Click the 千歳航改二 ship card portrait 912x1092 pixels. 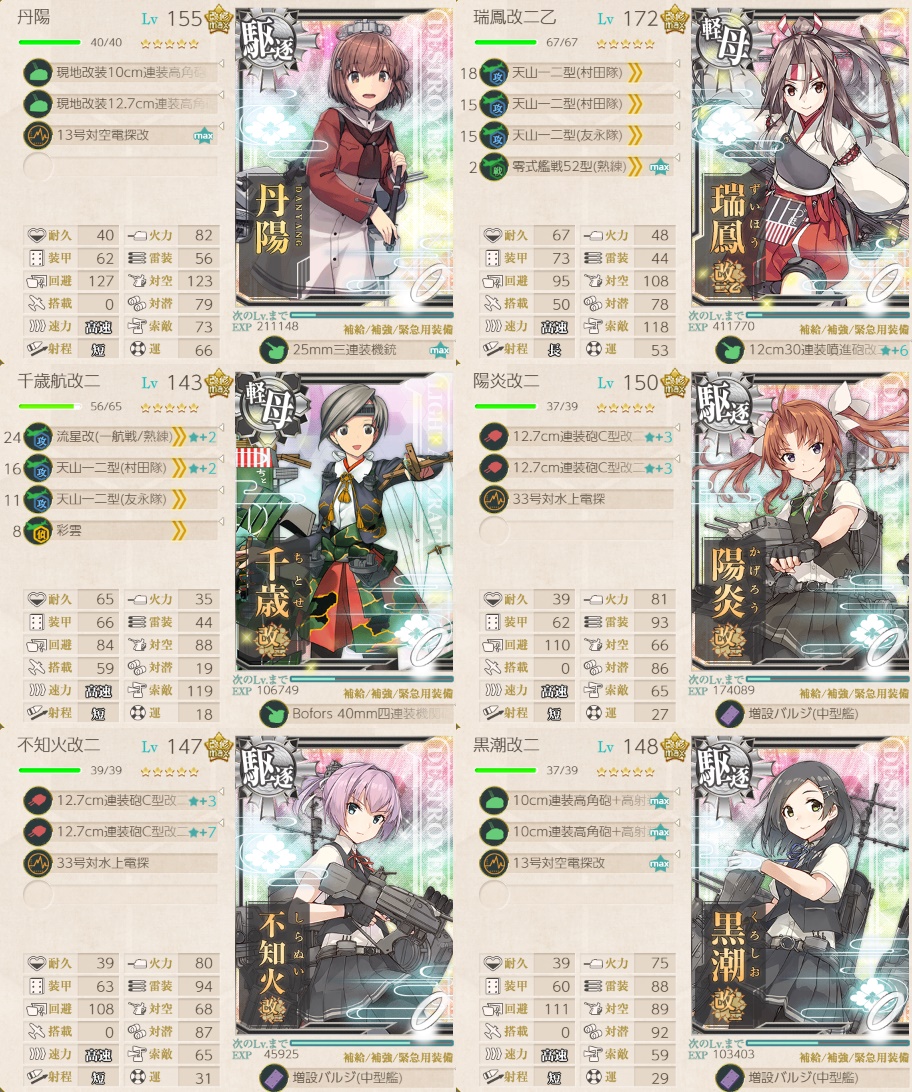pyautogui.click(x=345, y=522)
